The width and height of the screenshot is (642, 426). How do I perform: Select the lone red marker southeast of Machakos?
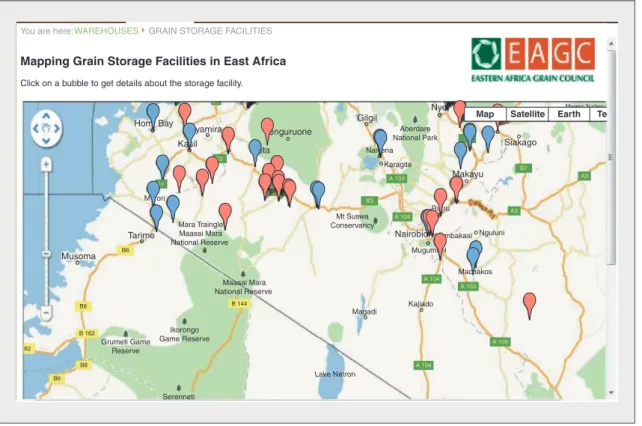[529, 306]
